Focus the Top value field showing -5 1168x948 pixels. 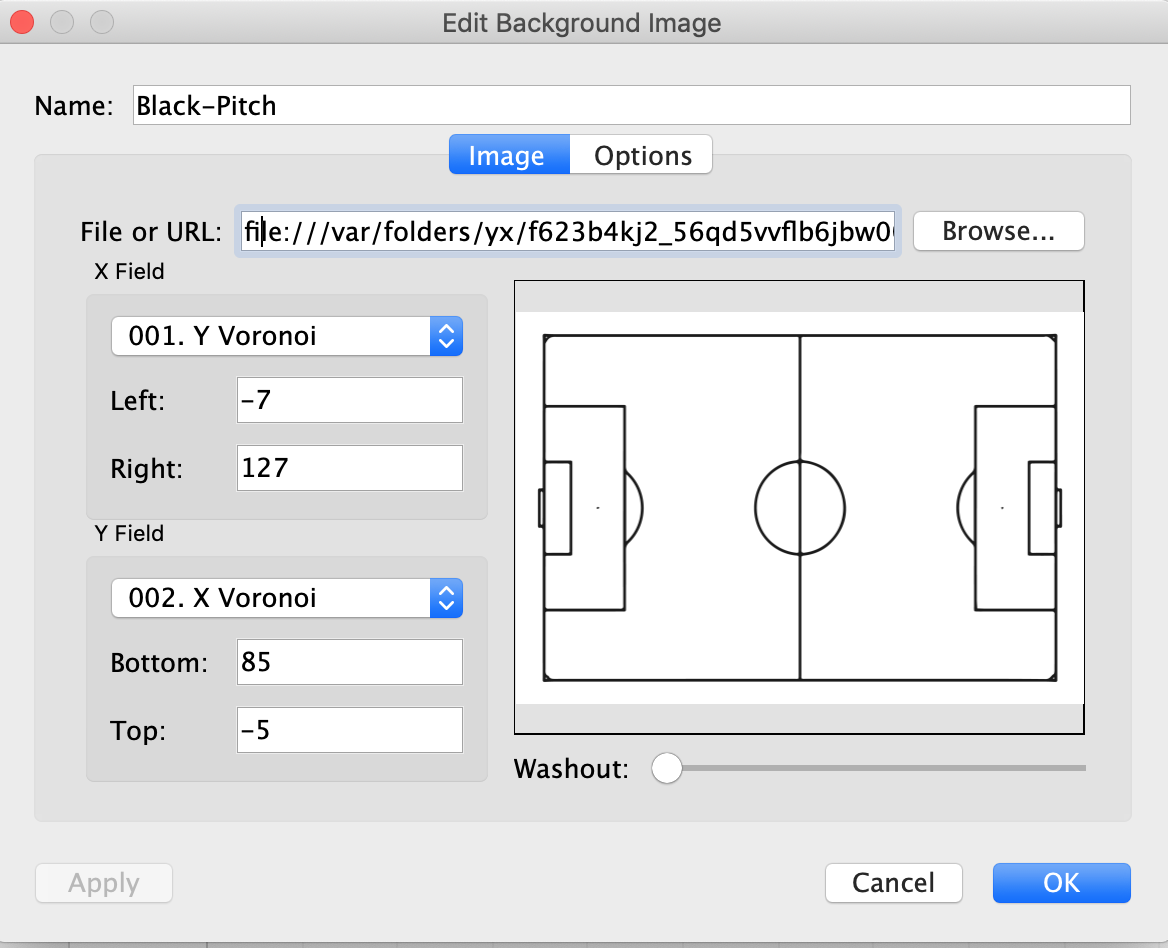click(349, 730)
